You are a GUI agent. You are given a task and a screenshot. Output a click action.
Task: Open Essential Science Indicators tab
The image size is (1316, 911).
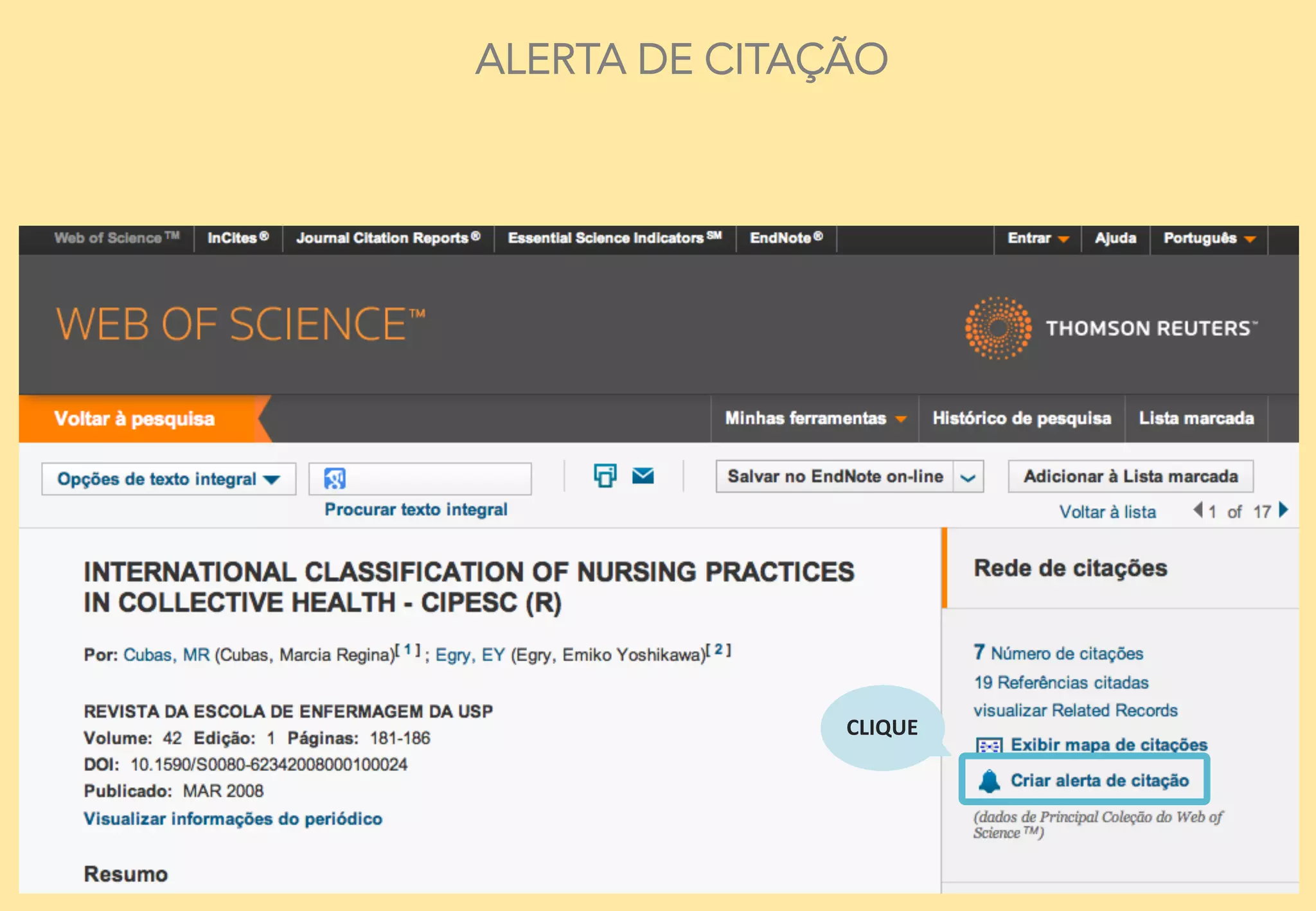pyautogui.click(x=615, y=238)
